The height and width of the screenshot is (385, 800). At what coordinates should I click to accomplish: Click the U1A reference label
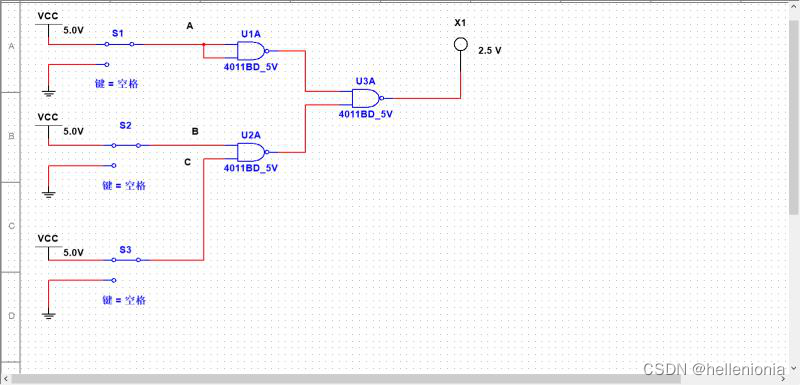[251, 34]
